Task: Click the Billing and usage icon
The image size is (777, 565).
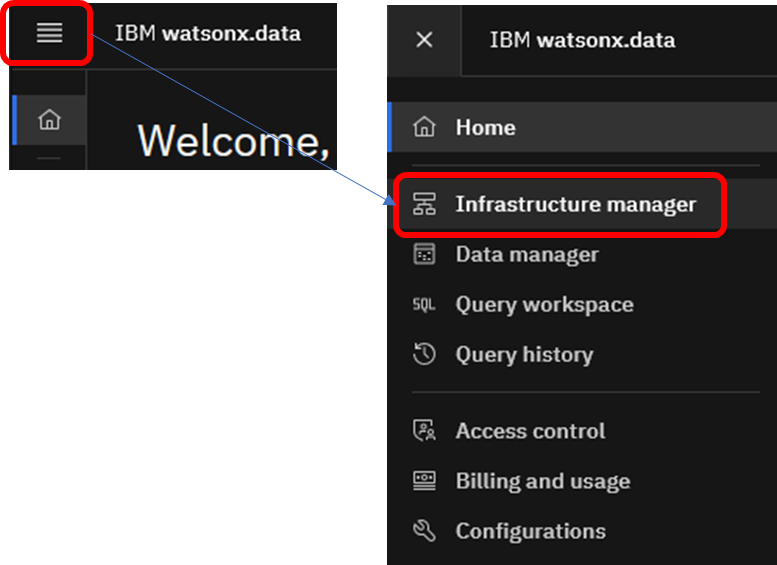Action: click(424, 481)
